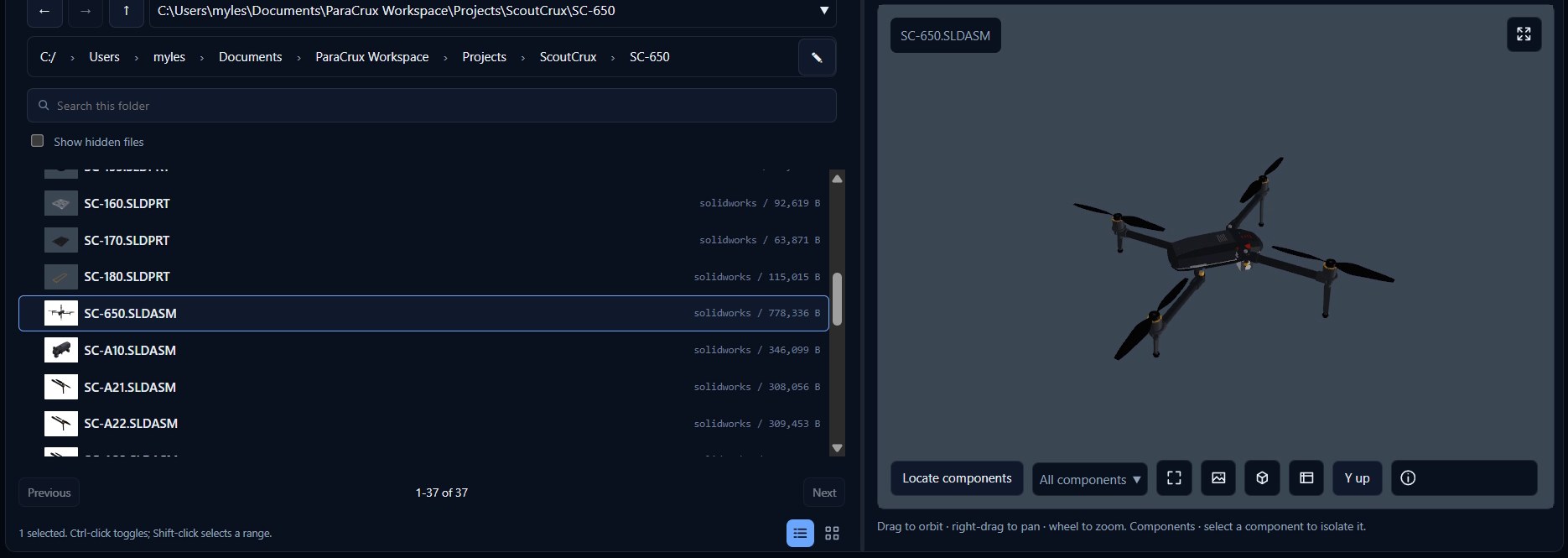
Task: Click file list scrollbar down arrow
Action: tap(837, 448)
